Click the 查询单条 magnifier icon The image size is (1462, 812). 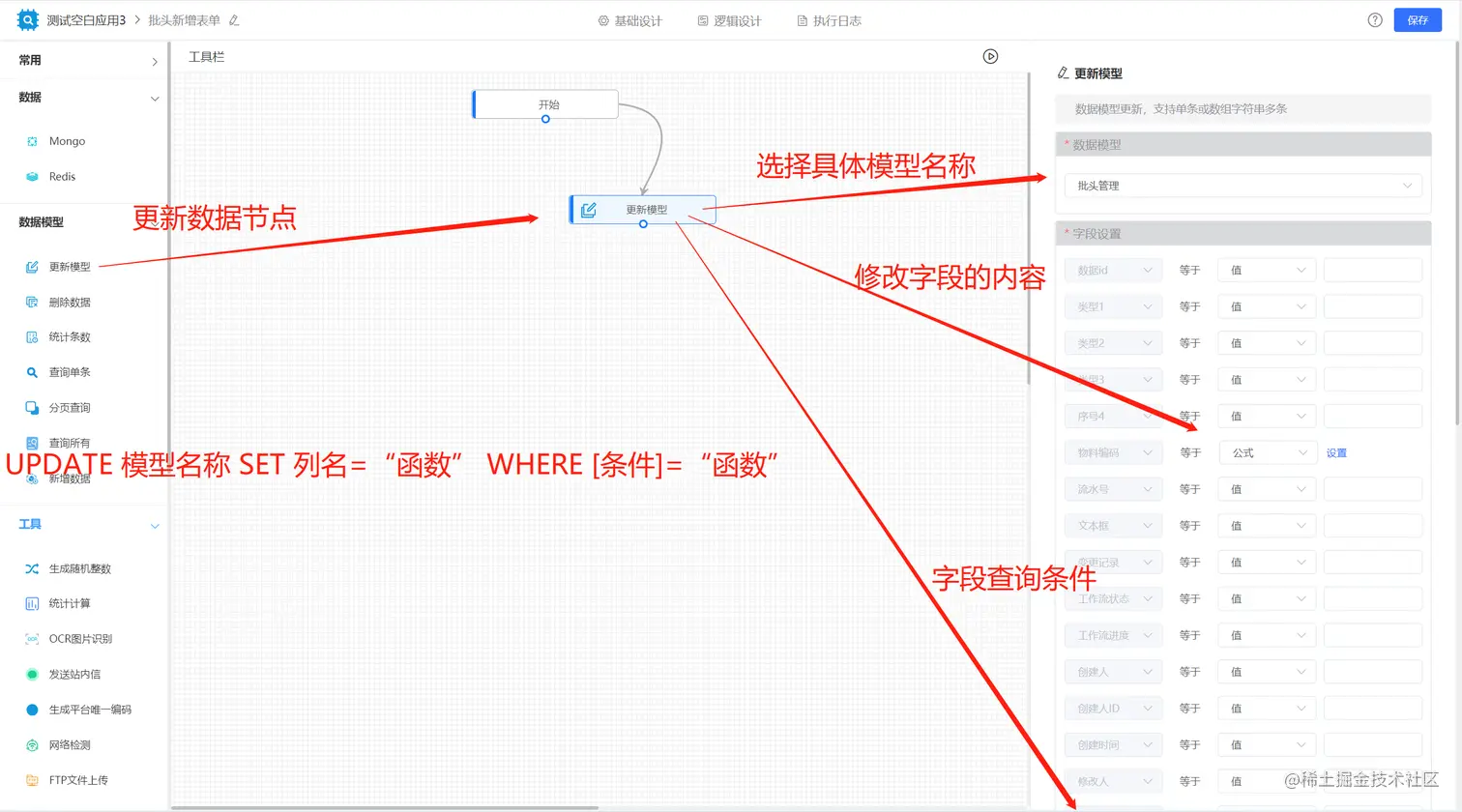32,372
